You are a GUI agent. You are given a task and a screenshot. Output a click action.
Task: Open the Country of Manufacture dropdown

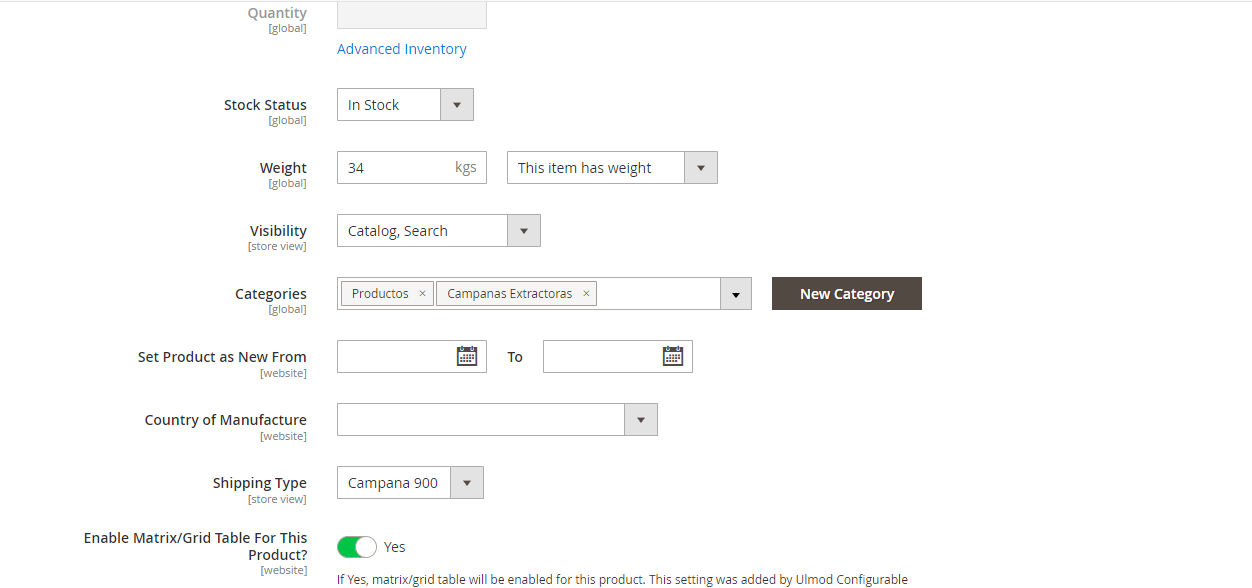[640, 420]
